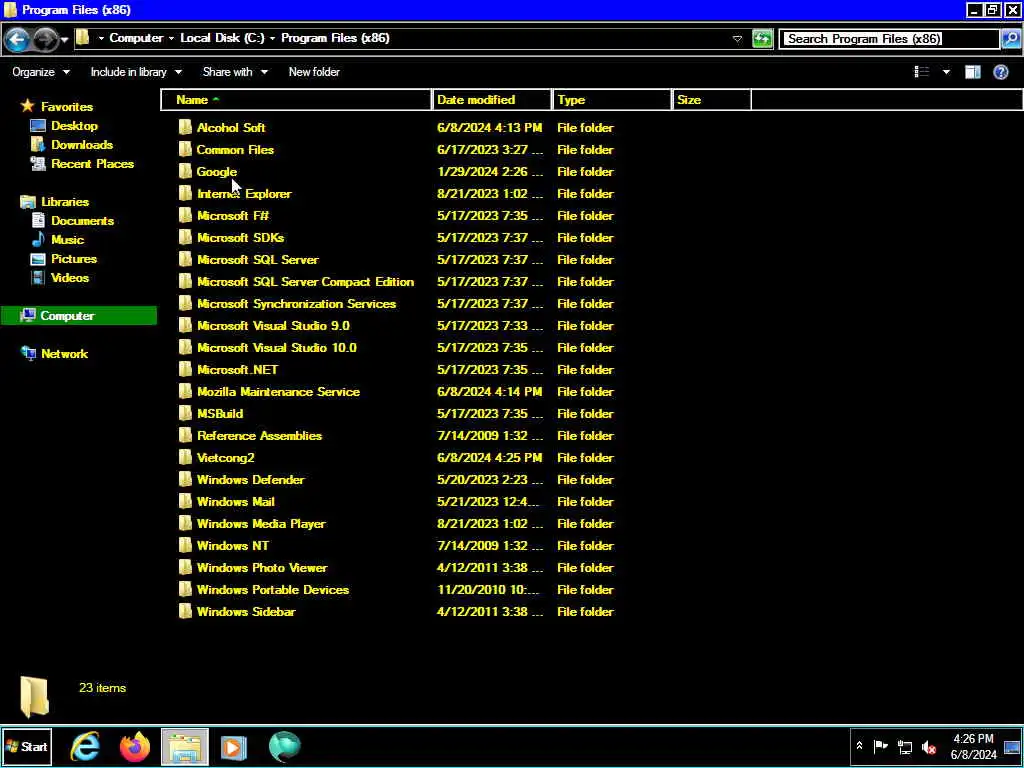The width and height of the screenshot is (1024, 768).
Task: Click the Help question mark icon
Action: [1000, 72]
